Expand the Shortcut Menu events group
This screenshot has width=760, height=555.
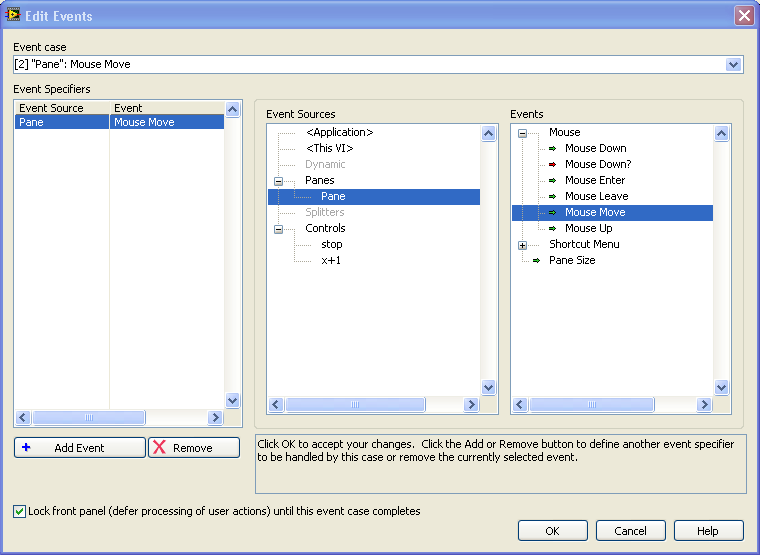[522, 245]
